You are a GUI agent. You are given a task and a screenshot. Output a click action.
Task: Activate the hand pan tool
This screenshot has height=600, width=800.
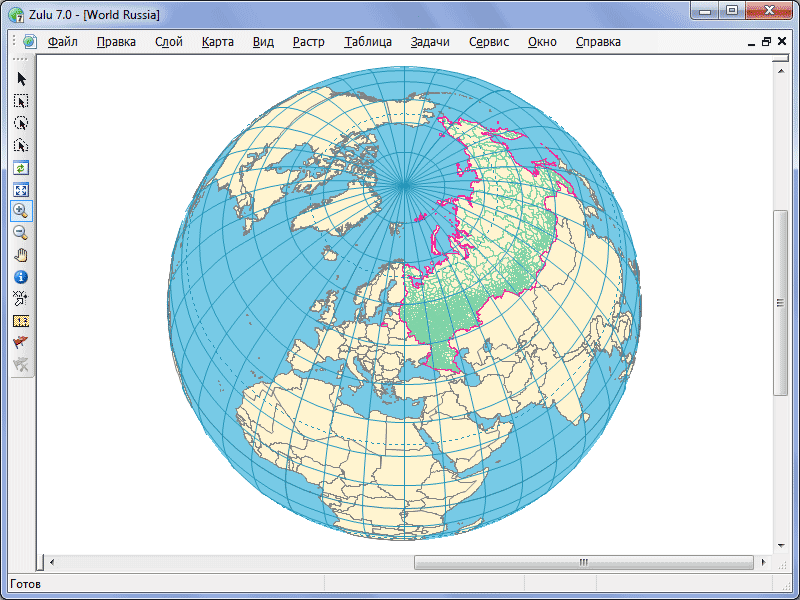[x=21, y=255]
